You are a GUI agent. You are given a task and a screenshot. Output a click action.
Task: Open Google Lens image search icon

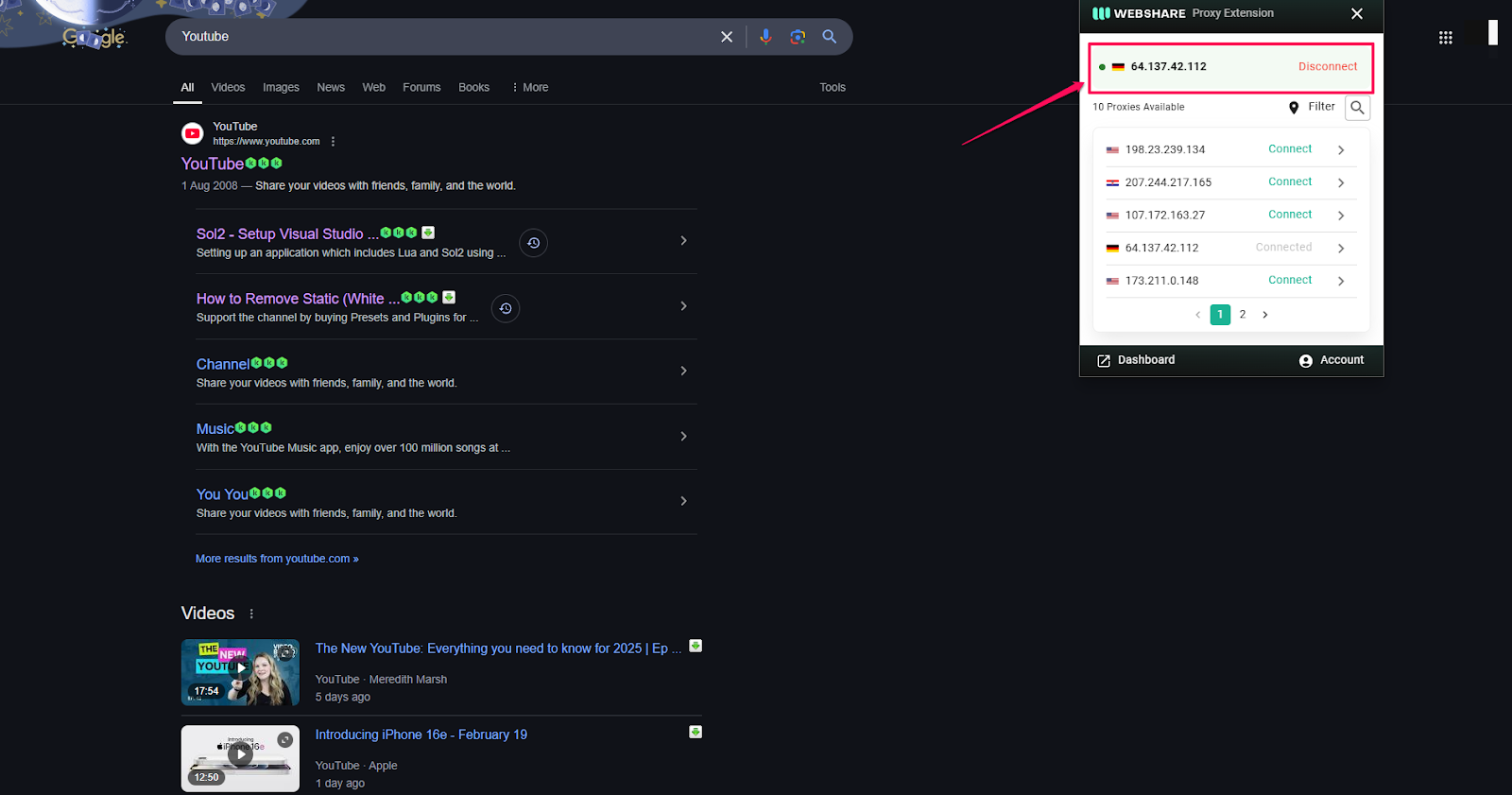pos(798,37)
